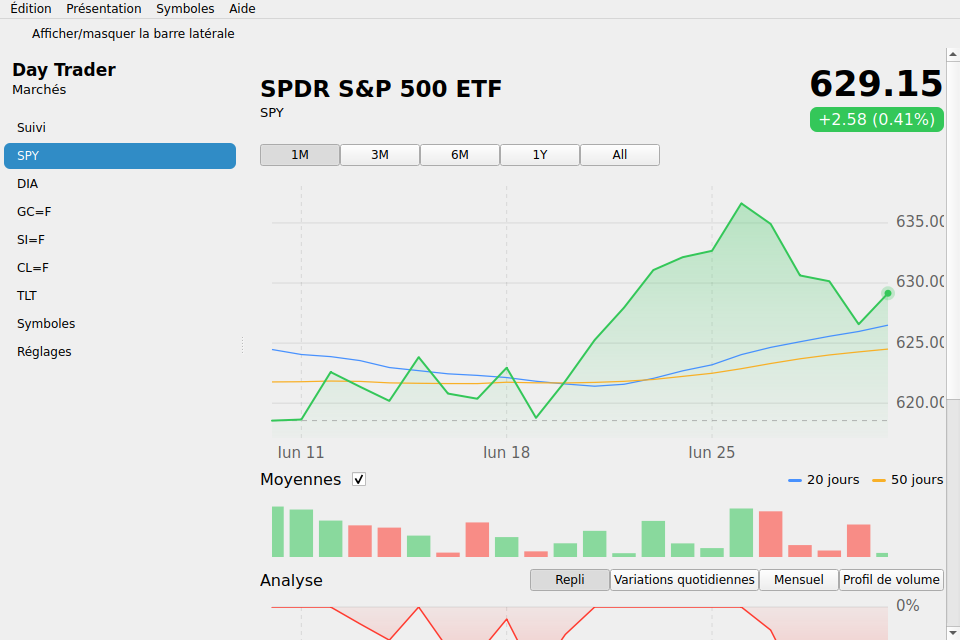
Task: Open the Aide menu
Action: pos(242,9)
